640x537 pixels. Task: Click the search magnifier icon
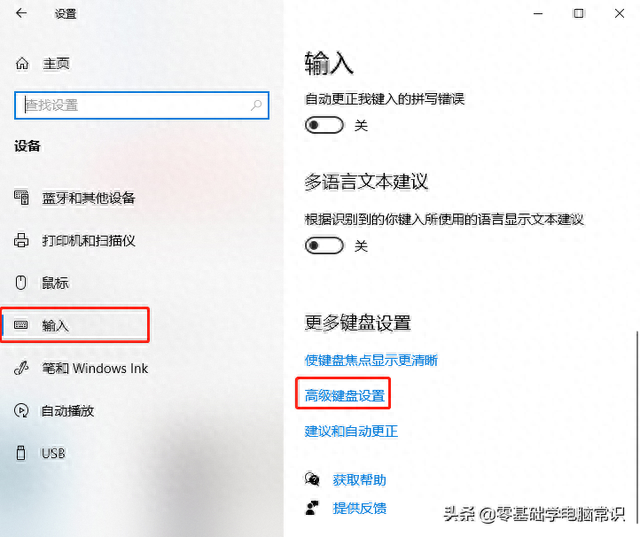click(256, 105)
